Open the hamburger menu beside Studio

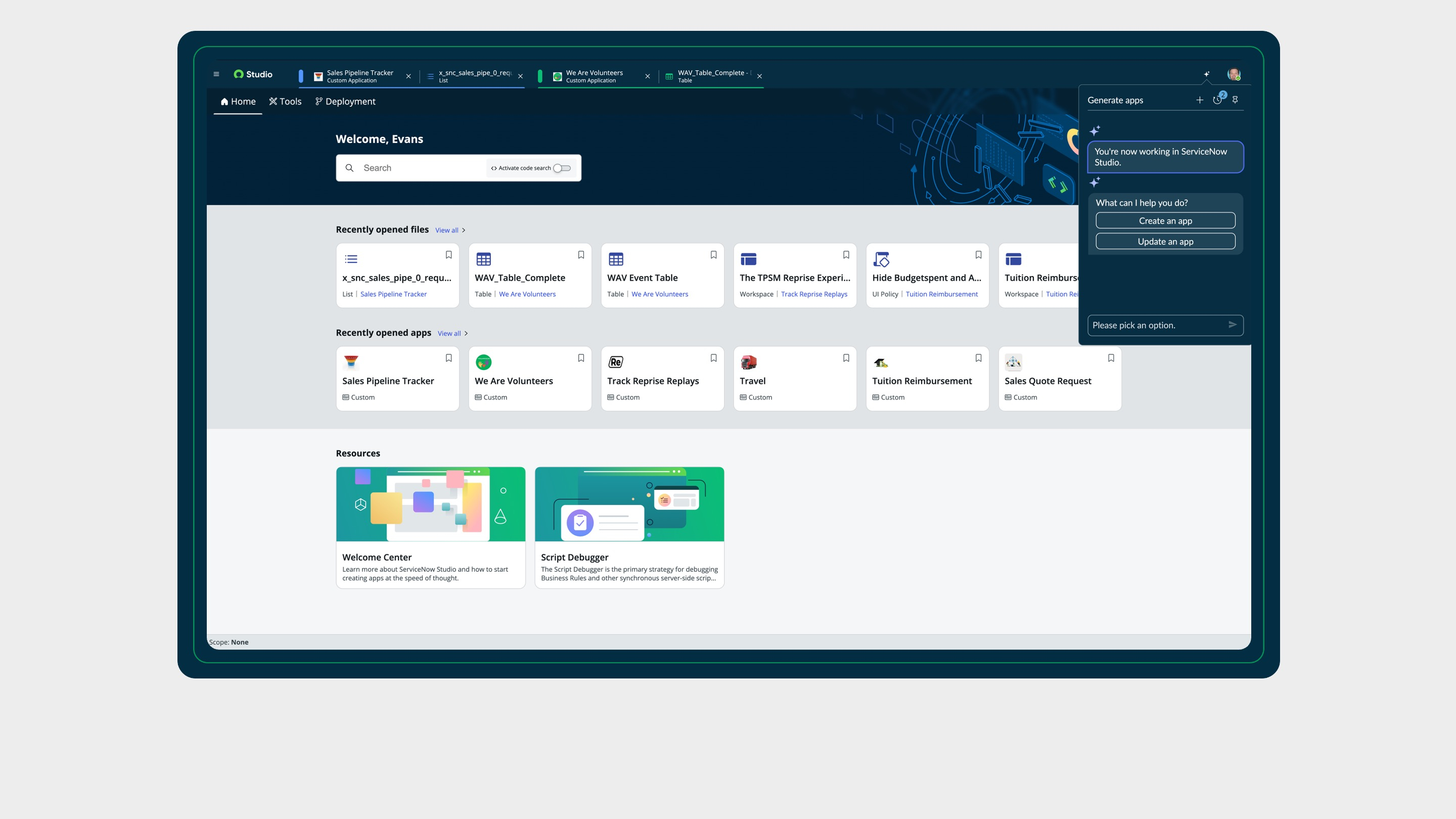coord(216,74)
